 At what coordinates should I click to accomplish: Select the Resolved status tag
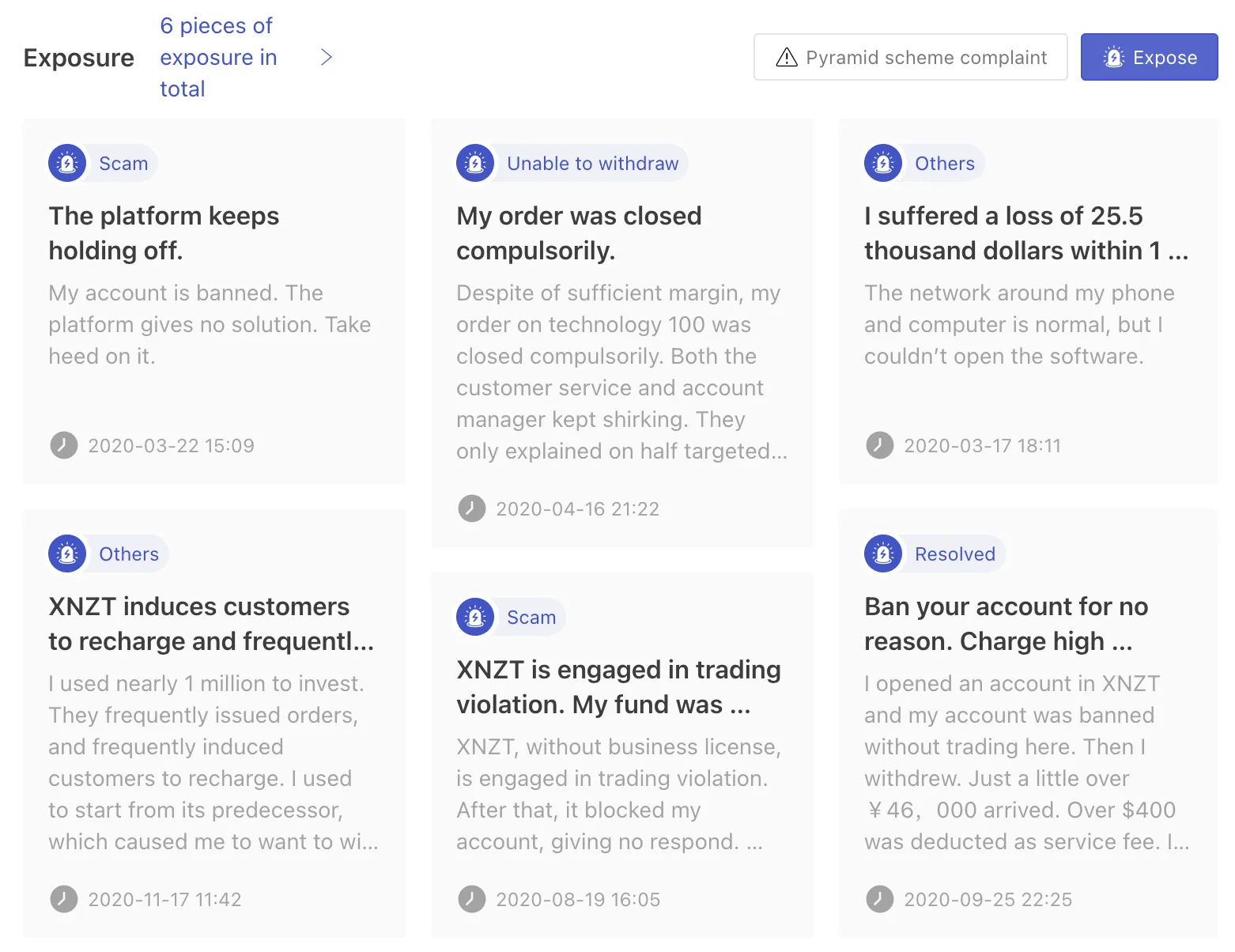(x=954, y=553)
